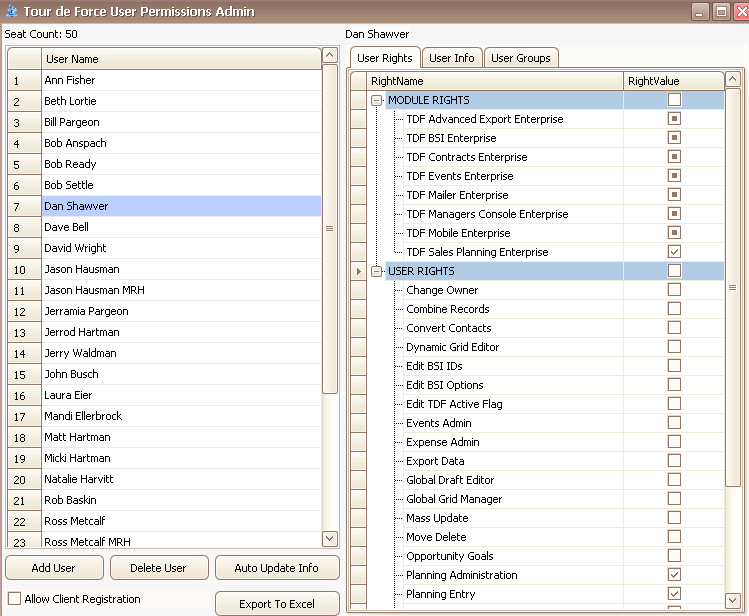Select user Bill Pargeon

181,122
